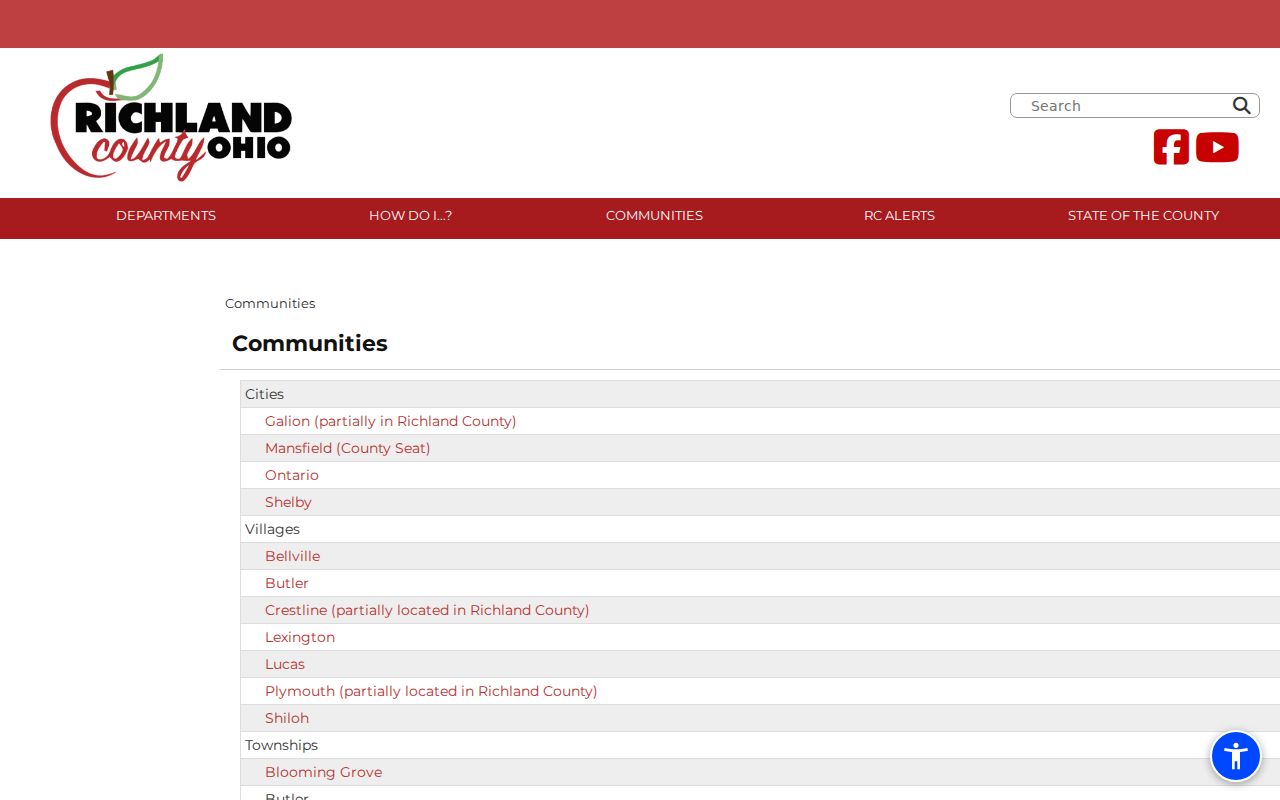Open the Communities nav menu
The image size is (1280, 800).
click(x=654, y=216)
